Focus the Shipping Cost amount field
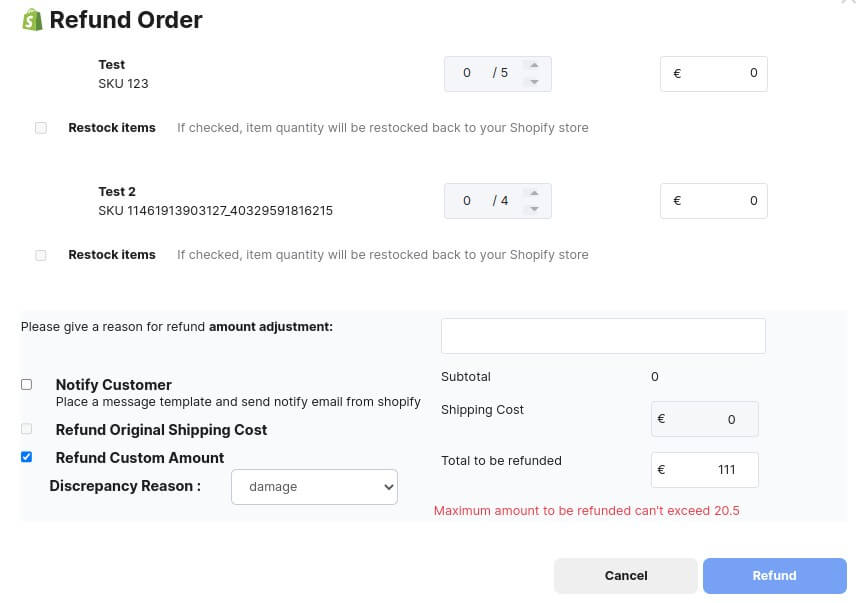 (x=705, y=419)
